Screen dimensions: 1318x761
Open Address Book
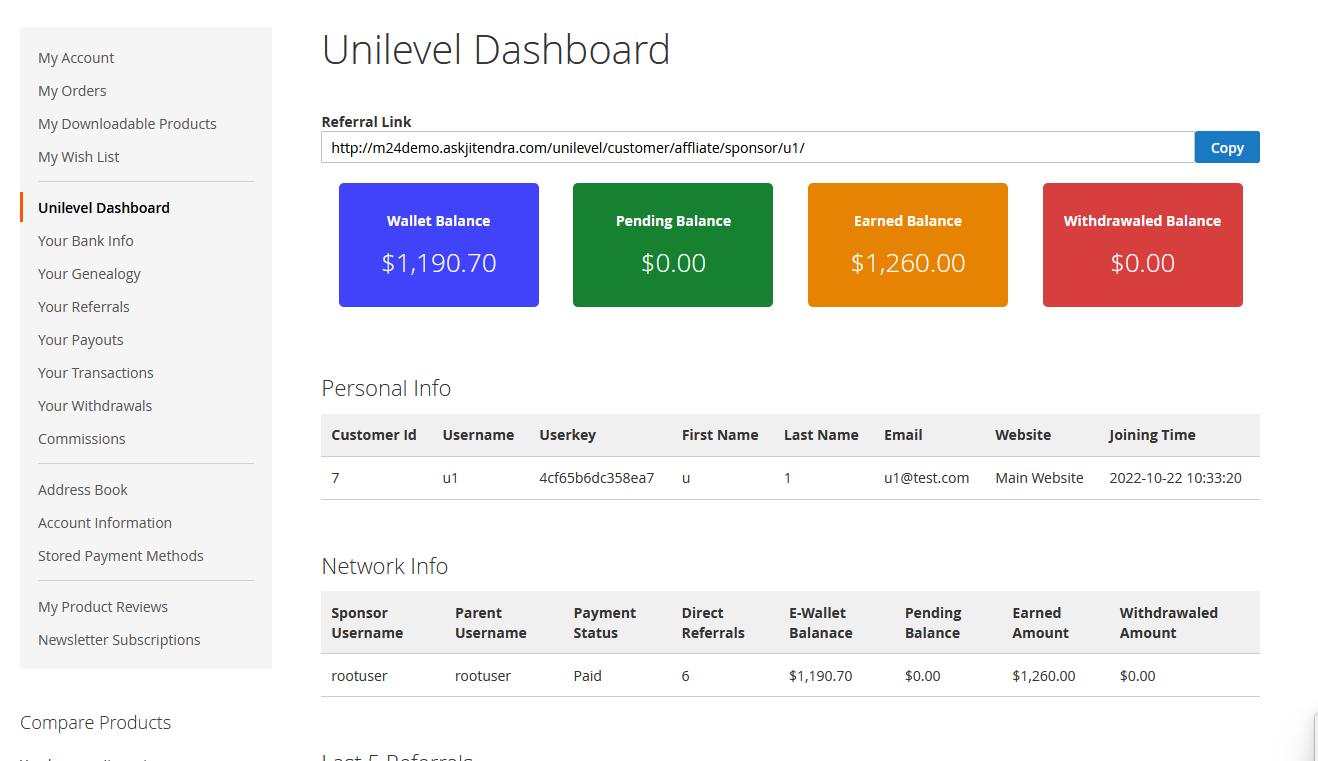tap(83, 490)
